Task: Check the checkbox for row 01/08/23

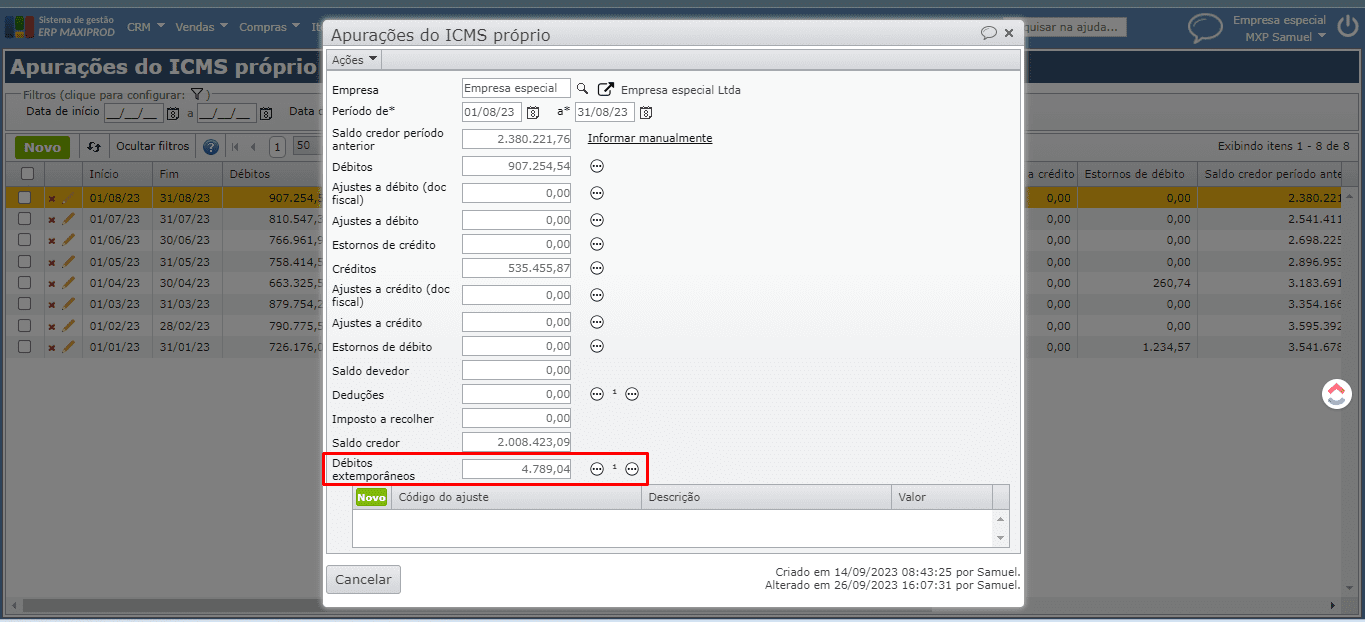Action: [x=25, y=197]
